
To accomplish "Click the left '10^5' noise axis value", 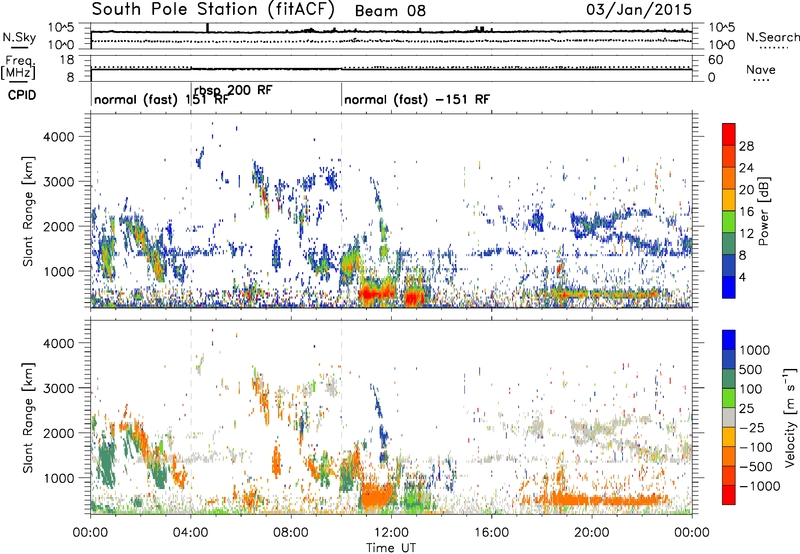I will (61, 27).
